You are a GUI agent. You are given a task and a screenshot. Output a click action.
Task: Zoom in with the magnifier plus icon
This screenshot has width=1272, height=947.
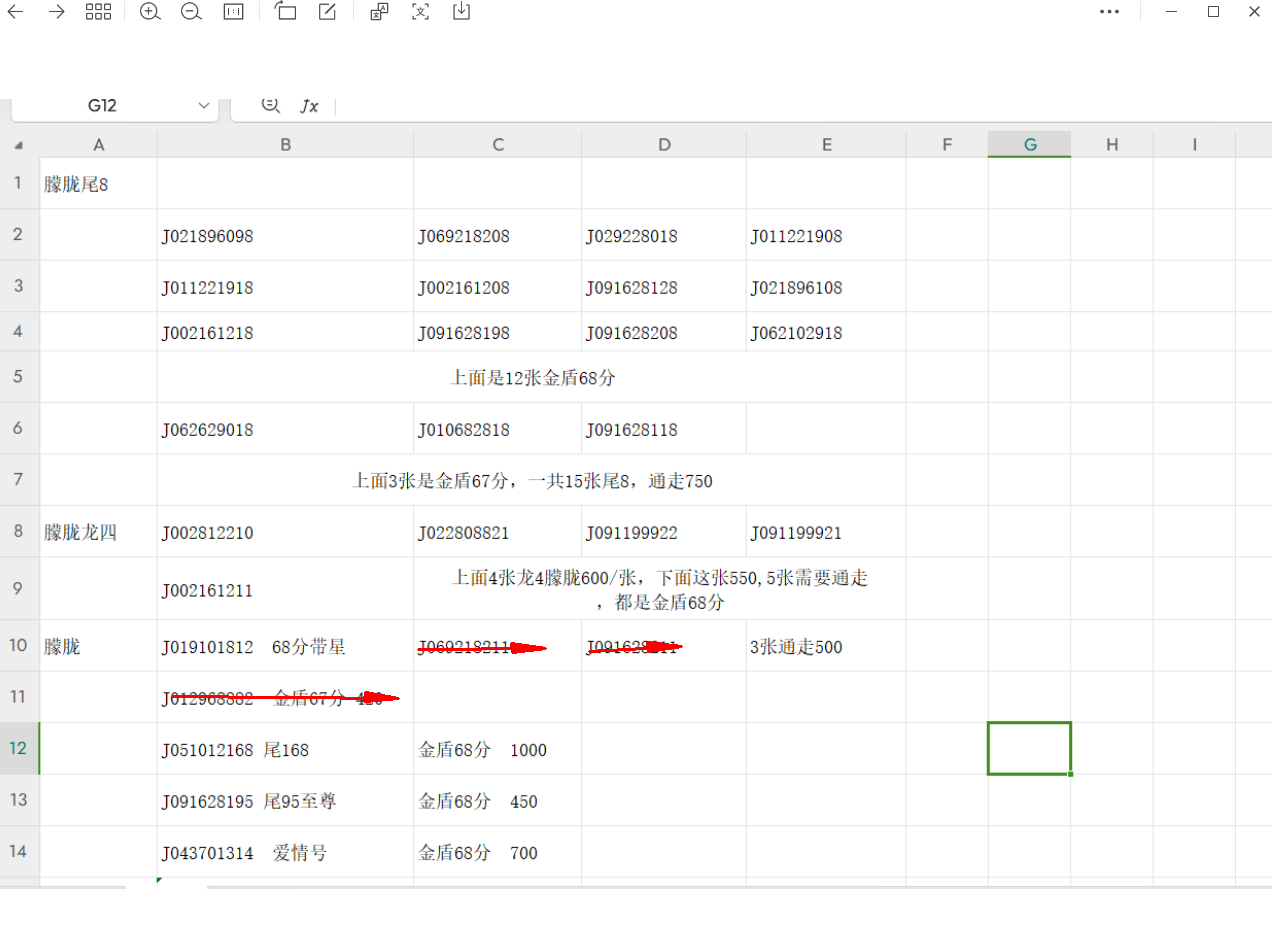[x=150, y=12]
